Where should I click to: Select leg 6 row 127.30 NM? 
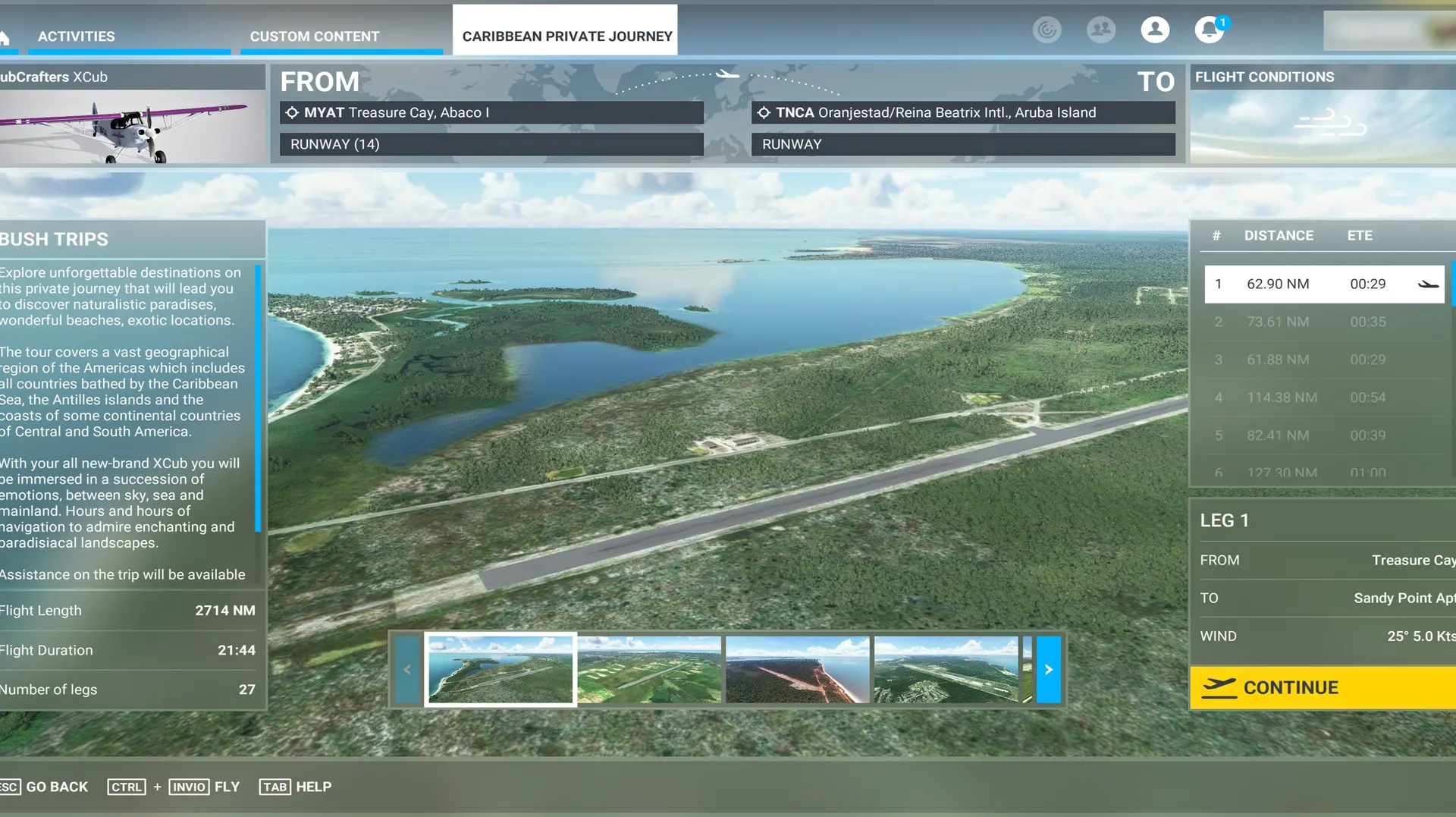[1324, 471]
